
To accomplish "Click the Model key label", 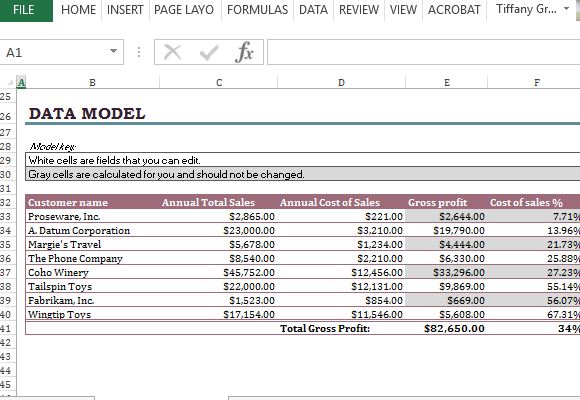I will (x=53, y=147).
